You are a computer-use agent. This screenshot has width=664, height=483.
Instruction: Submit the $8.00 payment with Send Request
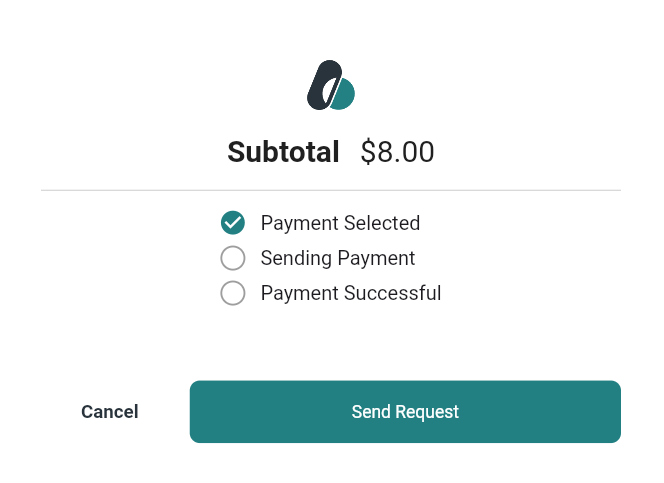tap(405, 412)
